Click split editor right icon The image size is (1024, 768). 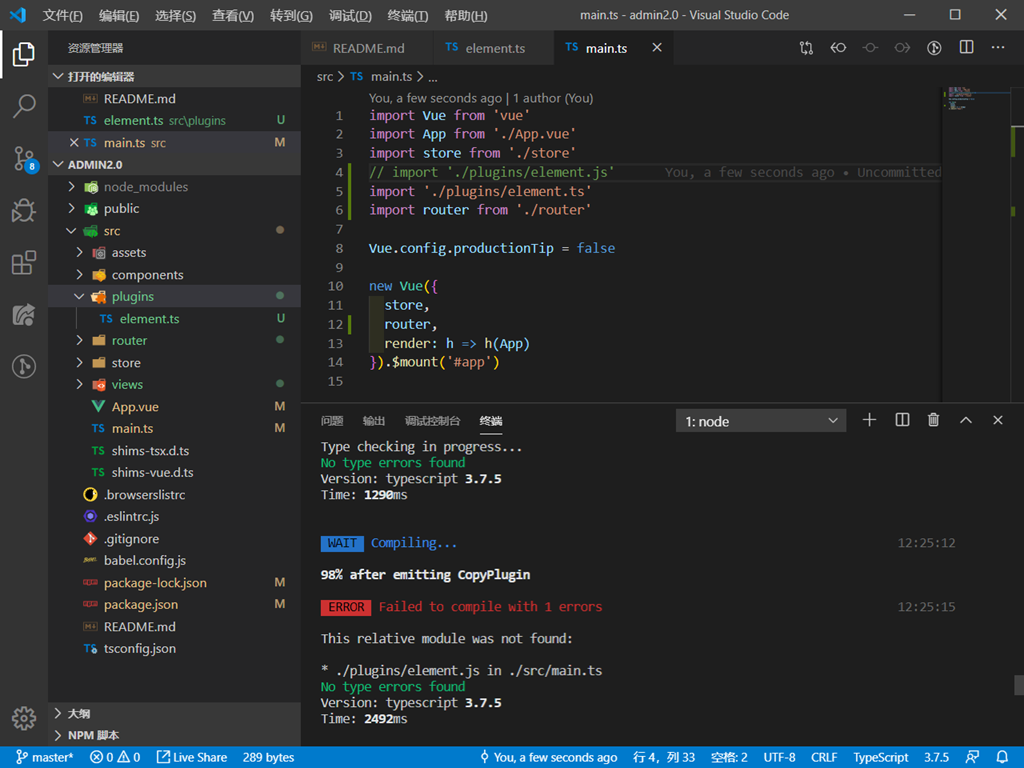966,47
